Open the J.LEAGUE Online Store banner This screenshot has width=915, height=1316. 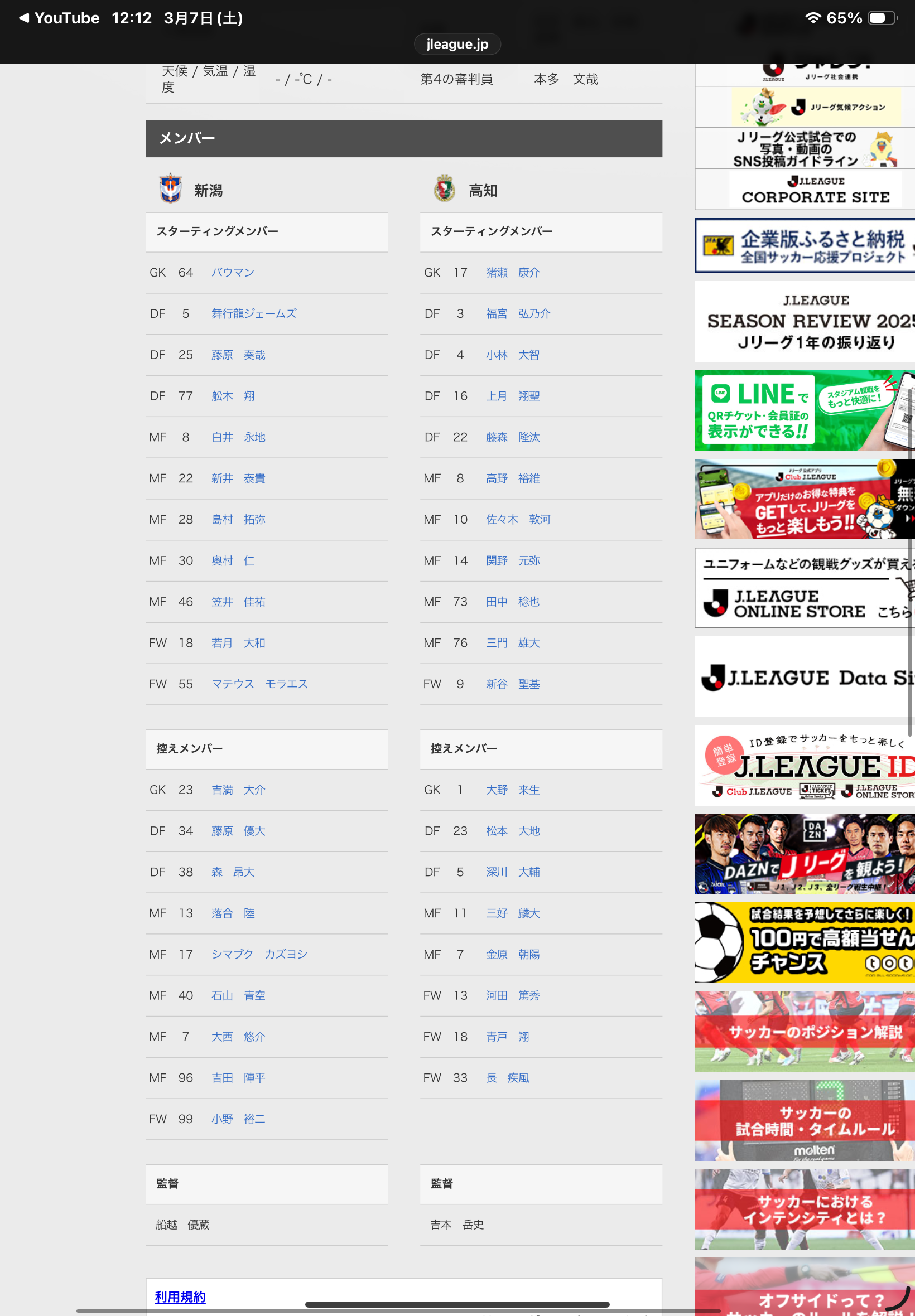(x=804, y=588)
